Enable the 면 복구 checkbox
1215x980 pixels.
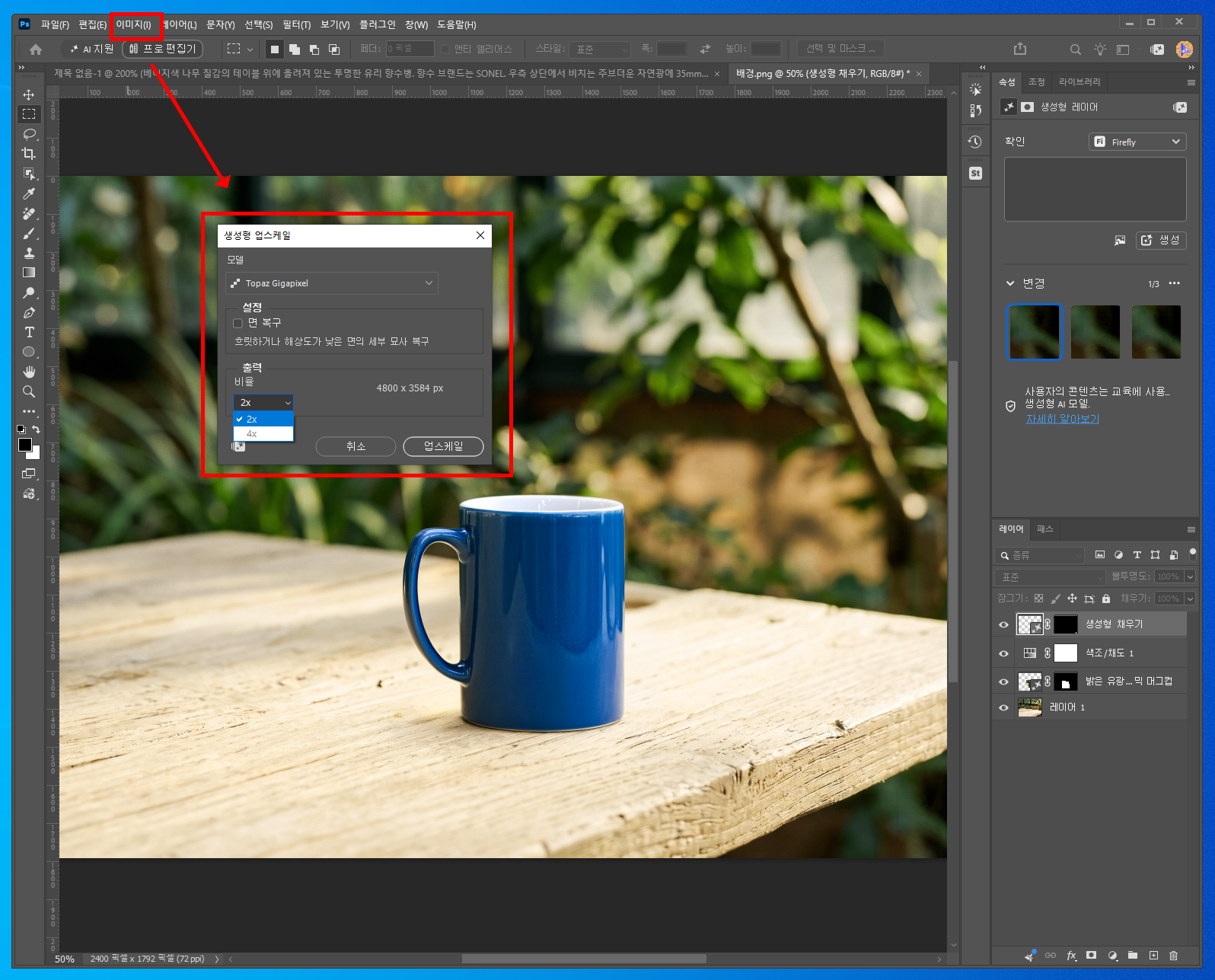[x=238, y=323]
